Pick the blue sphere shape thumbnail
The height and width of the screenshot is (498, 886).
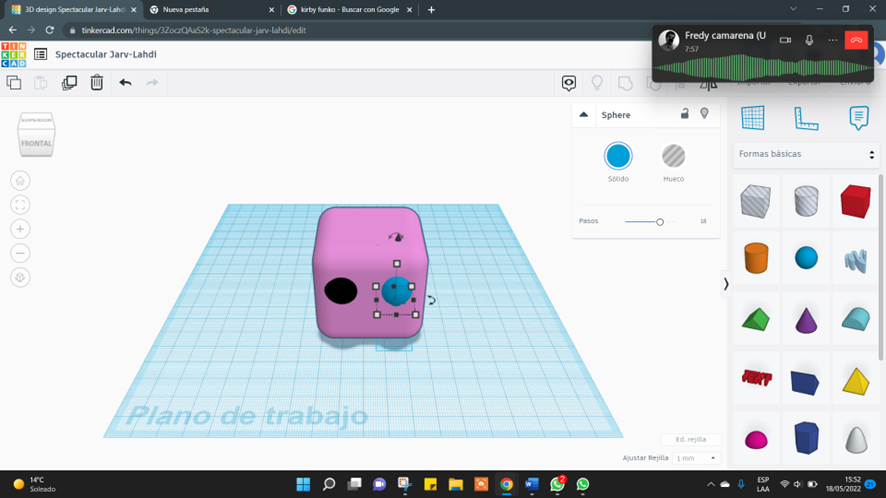[x=806, y=258]
